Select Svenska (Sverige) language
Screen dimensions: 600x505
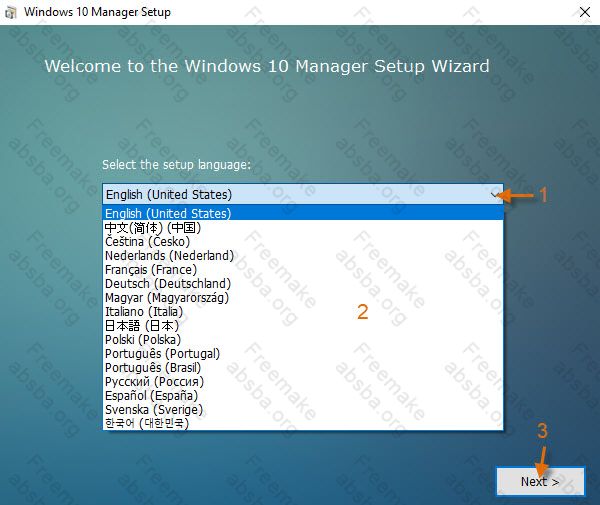pos(303,410)
